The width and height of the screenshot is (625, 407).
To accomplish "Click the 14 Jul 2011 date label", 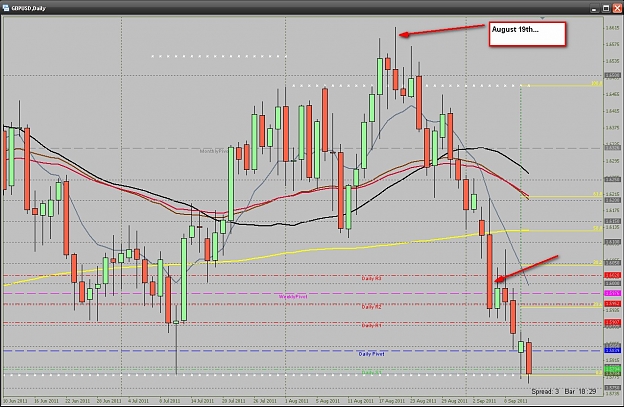I will pyautogui.click(x=202, y=401).
